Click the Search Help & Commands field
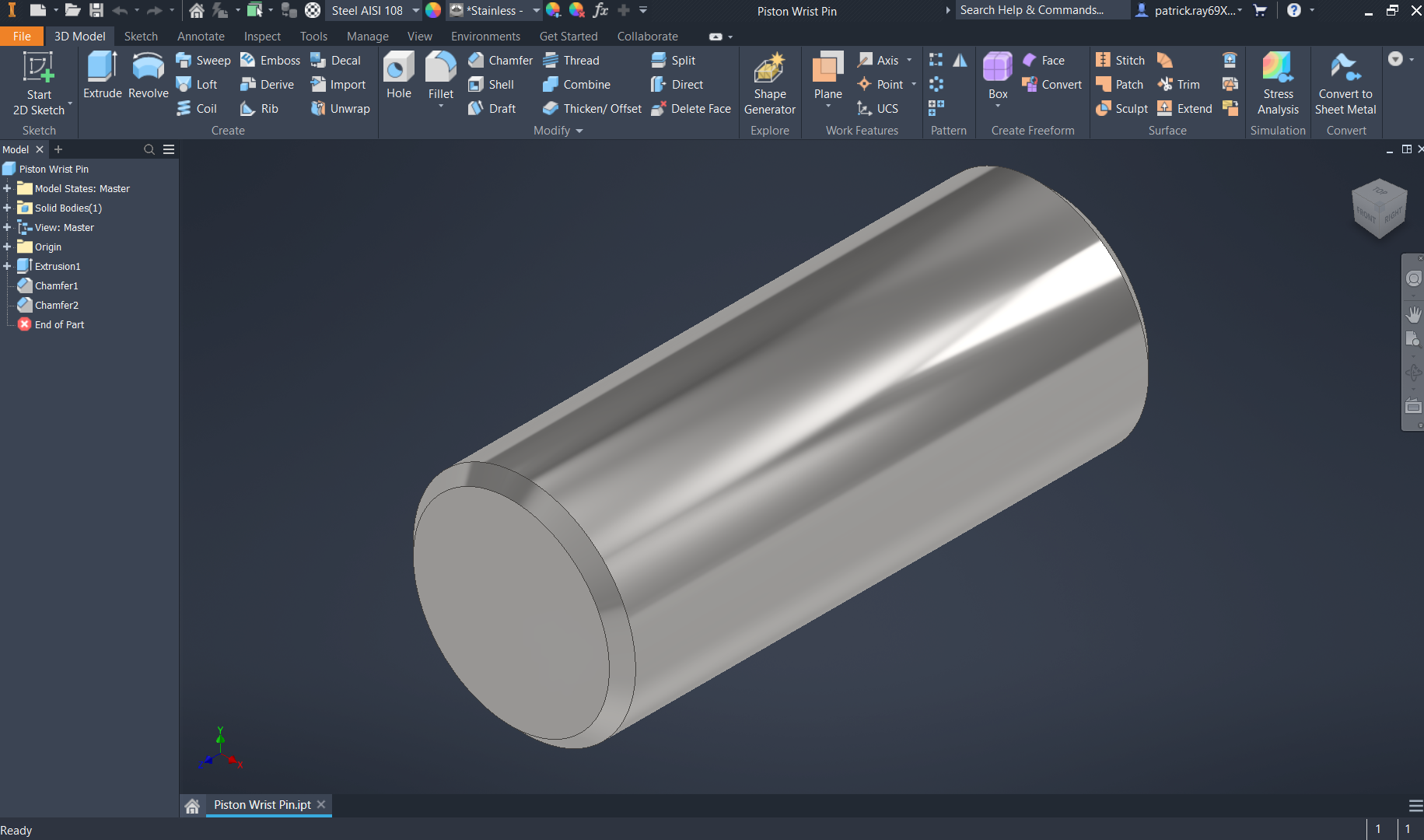Screen dimensions: 1424x840 point(1042,10)
